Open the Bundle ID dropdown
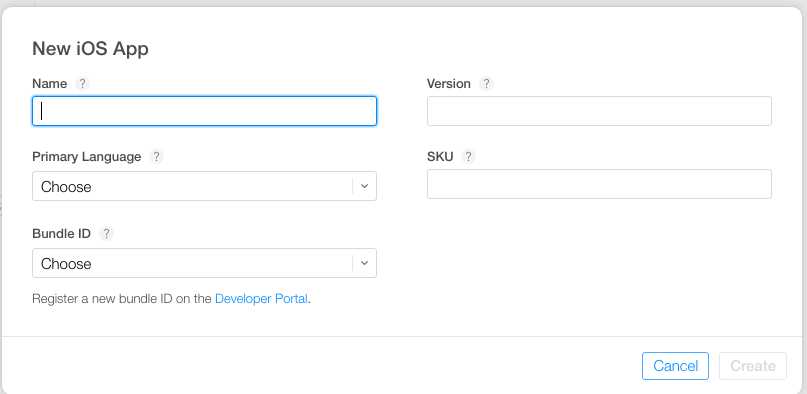 coord(204,263)
